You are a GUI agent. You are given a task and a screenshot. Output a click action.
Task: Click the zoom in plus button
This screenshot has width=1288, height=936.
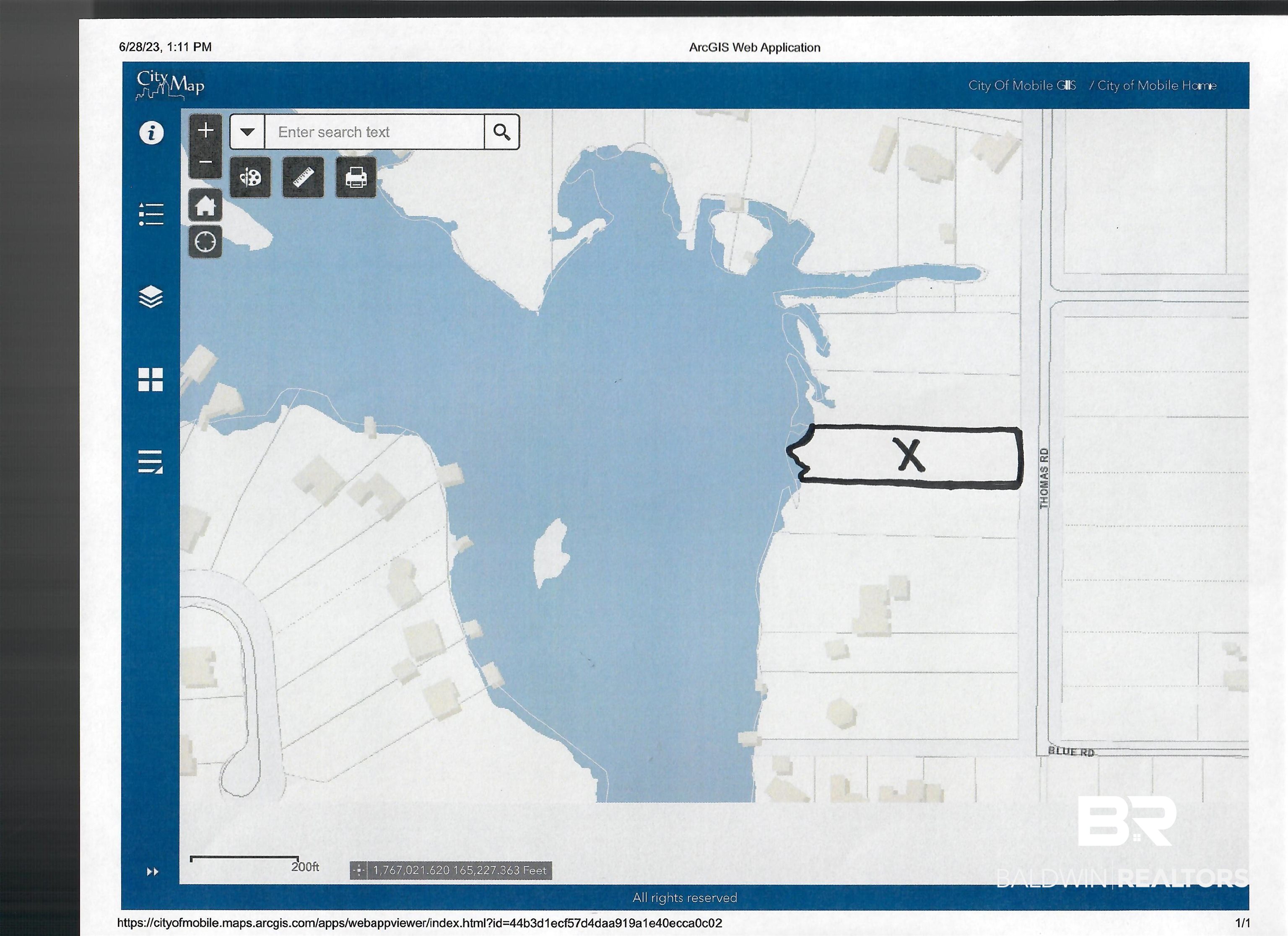[x=205, y=130]
